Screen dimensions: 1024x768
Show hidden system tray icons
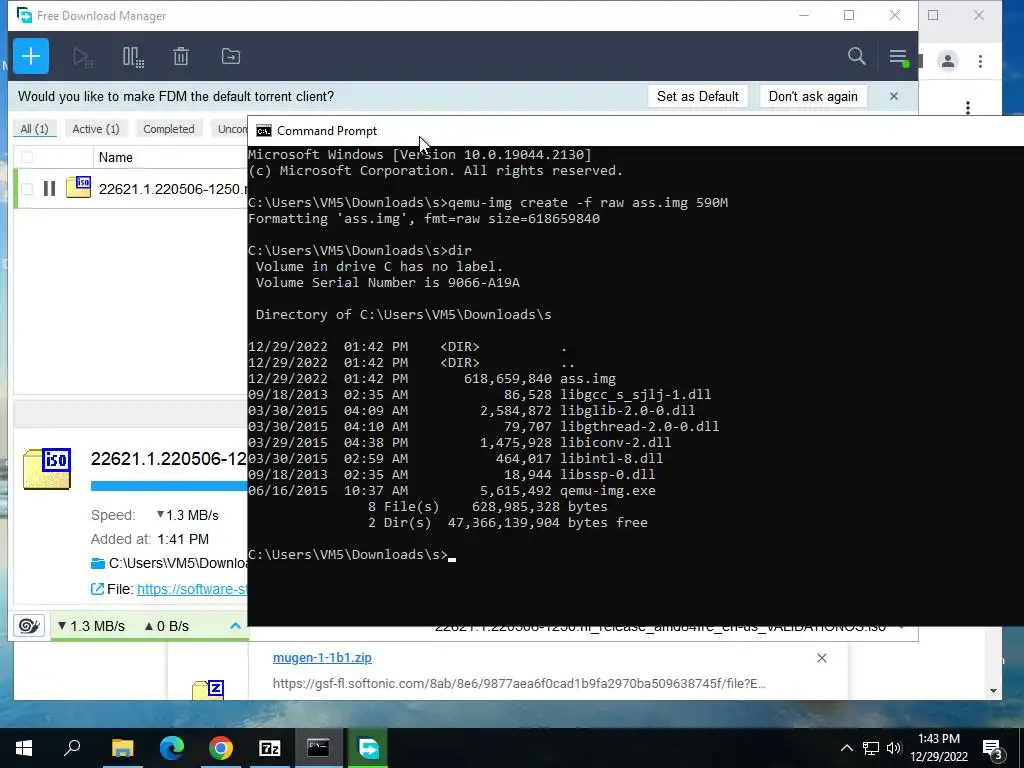pos(846,748)
